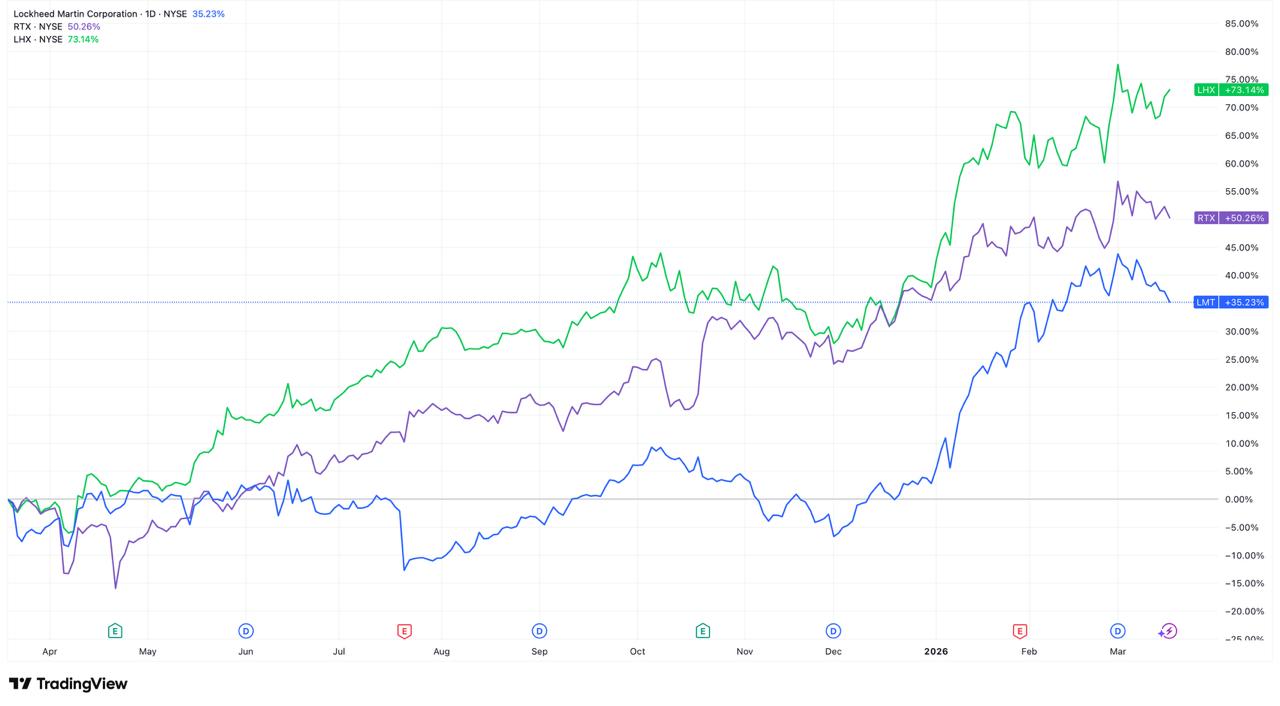Click the Oct label on time axis
The image size is (1280, 706).
point(637,652)
